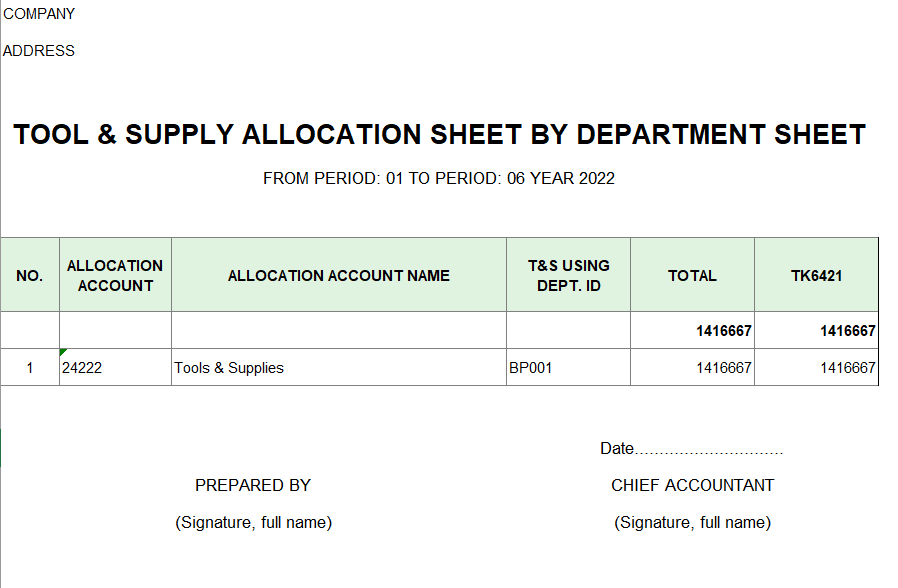The width and height of the screenshot is (898, 588).
Task: Click the bold 1416667 under TOTAL header
Action: (x=723, y=331)
